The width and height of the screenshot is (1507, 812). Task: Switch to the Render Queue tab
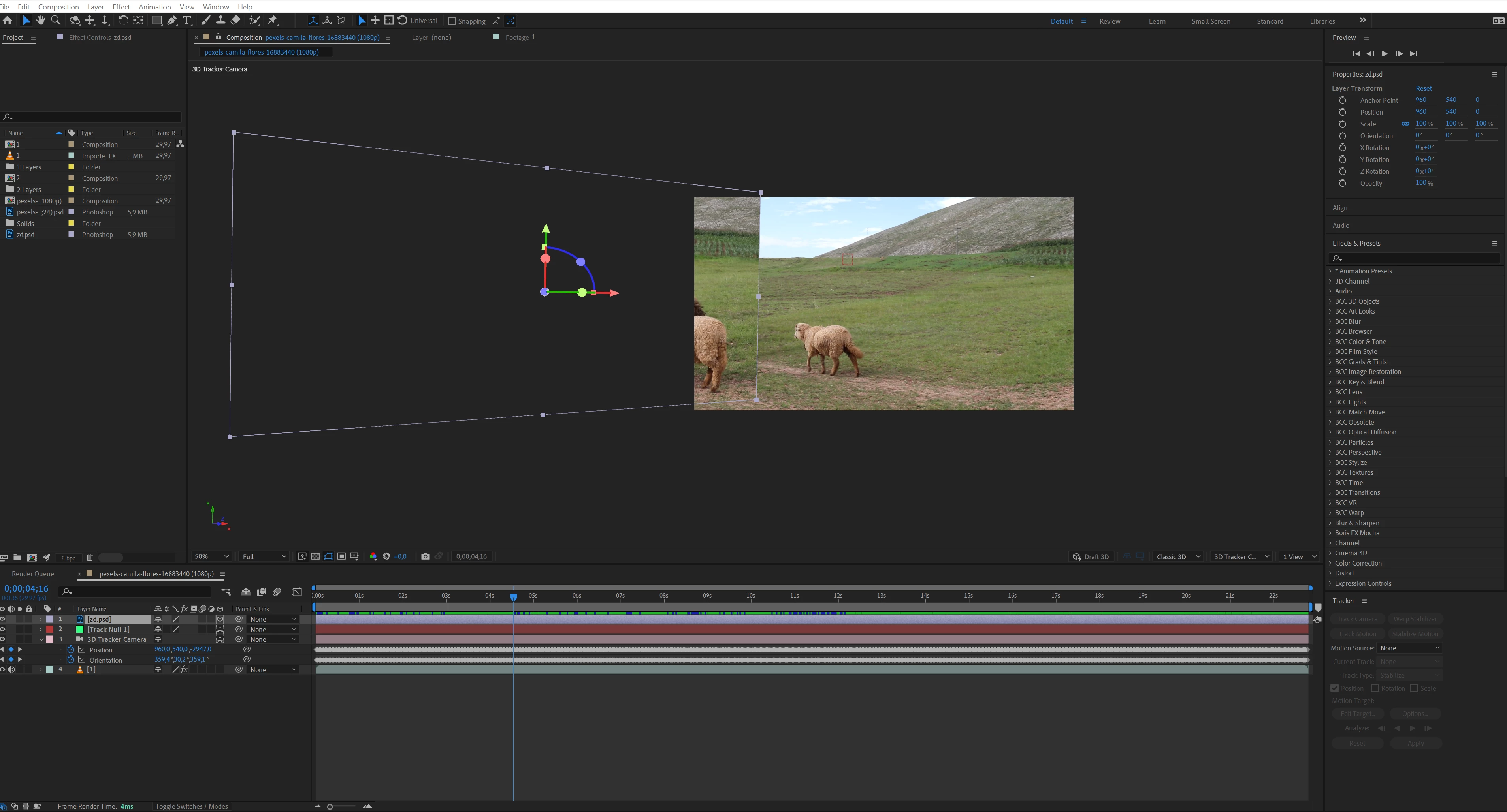pyautogui.click(x=33, y=573)
